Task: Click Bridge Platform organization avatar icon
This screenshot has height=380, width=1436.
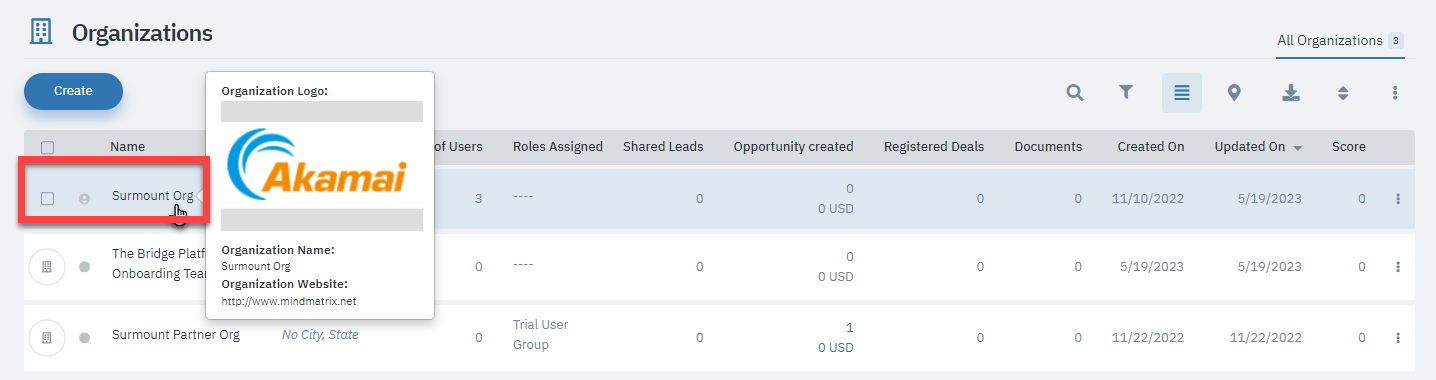Action: pos(47,266)
